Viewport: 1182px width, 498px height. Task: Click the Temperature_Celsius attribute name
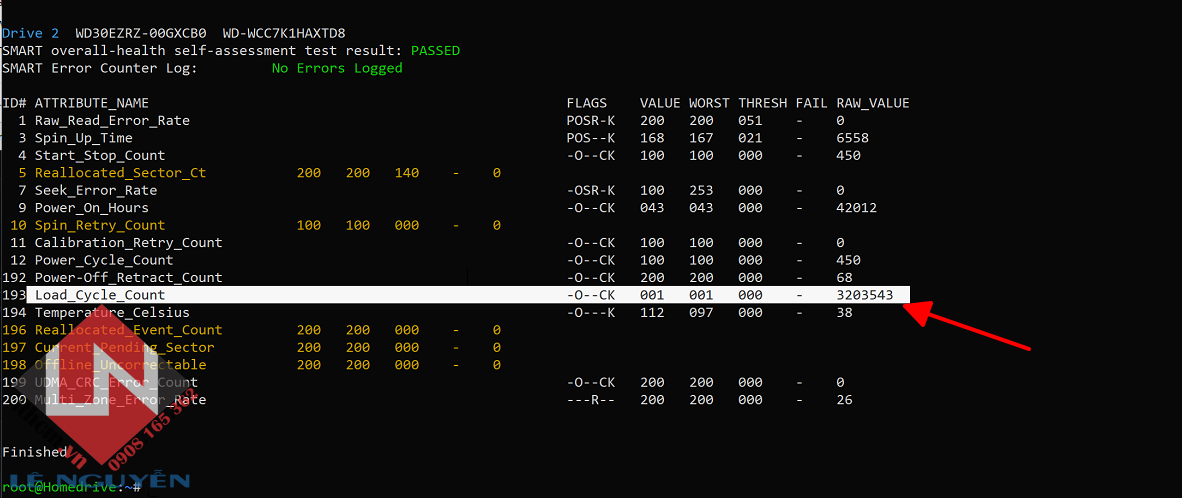tap(112, 313)
